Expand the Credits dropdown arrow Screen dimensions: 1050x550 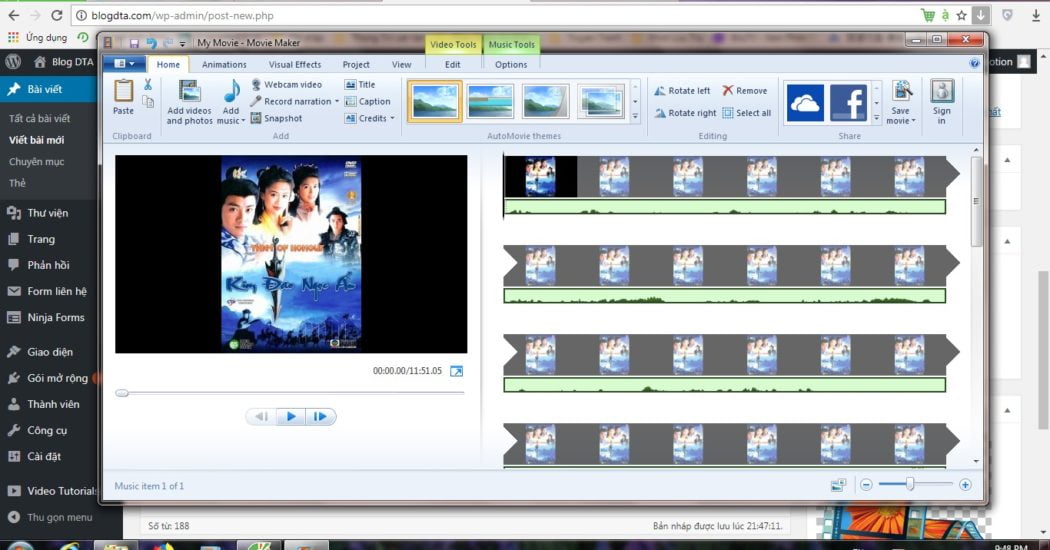(x=392, y=118)
